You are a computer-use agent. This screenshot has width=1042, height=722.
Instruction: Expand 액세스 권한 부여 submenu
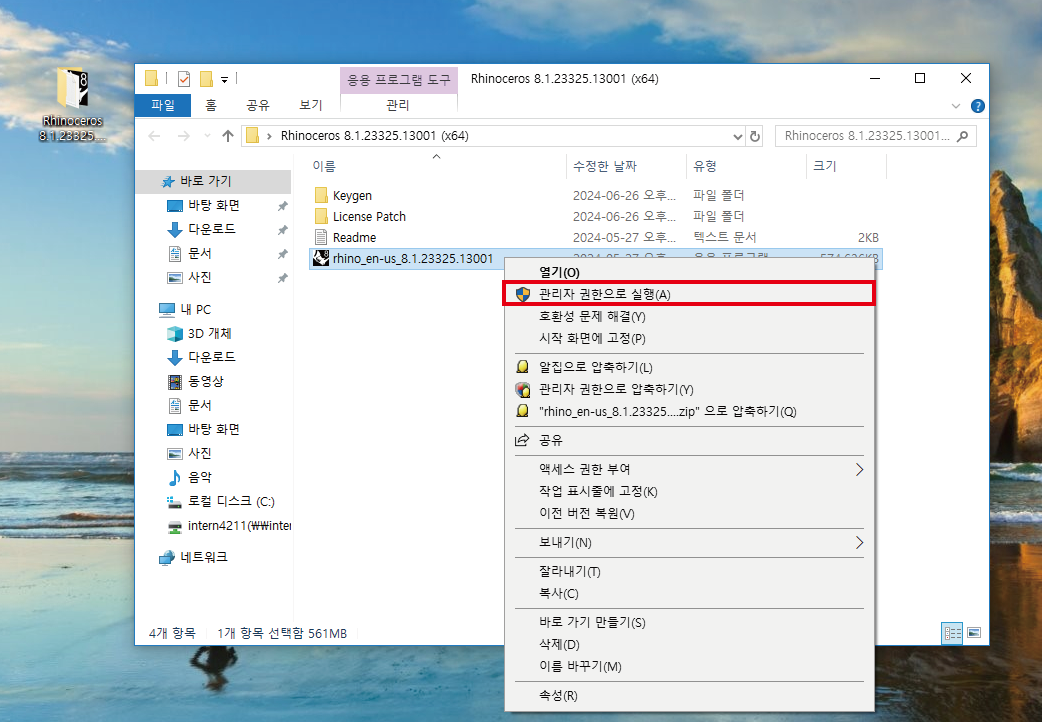click(x=689, y=469)
